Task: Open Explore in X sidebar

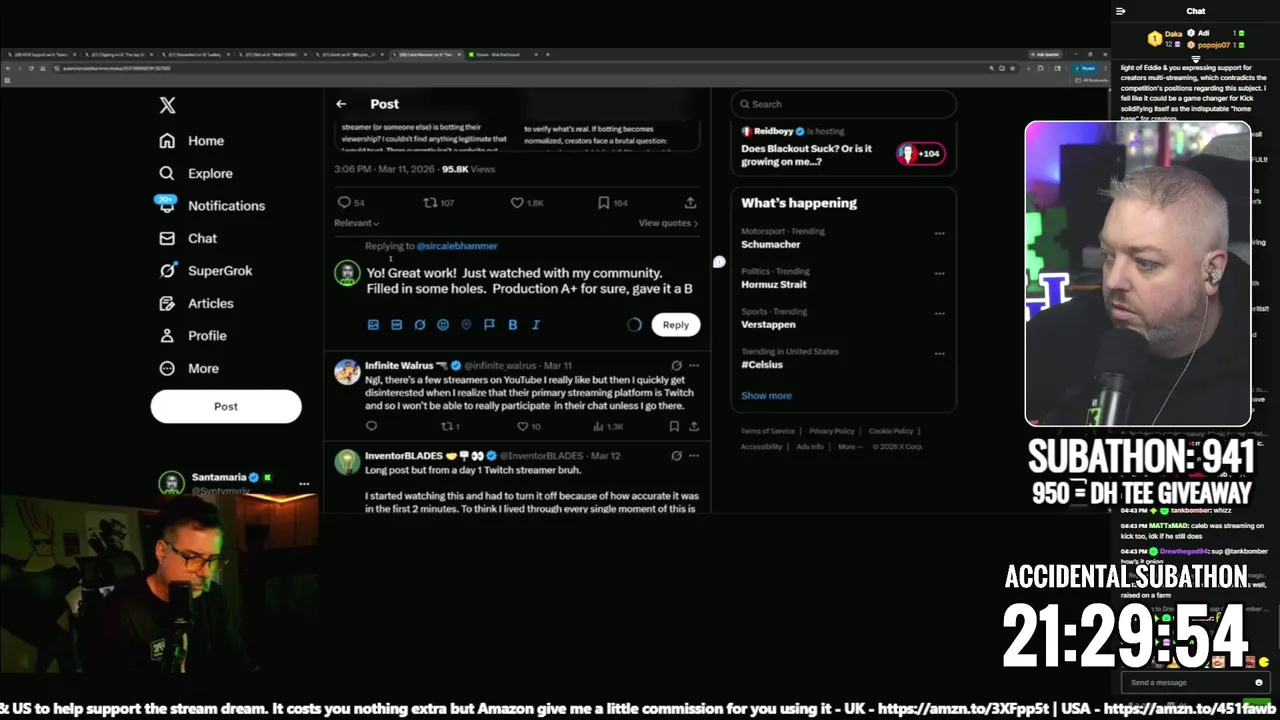Action: click(195, 173)
